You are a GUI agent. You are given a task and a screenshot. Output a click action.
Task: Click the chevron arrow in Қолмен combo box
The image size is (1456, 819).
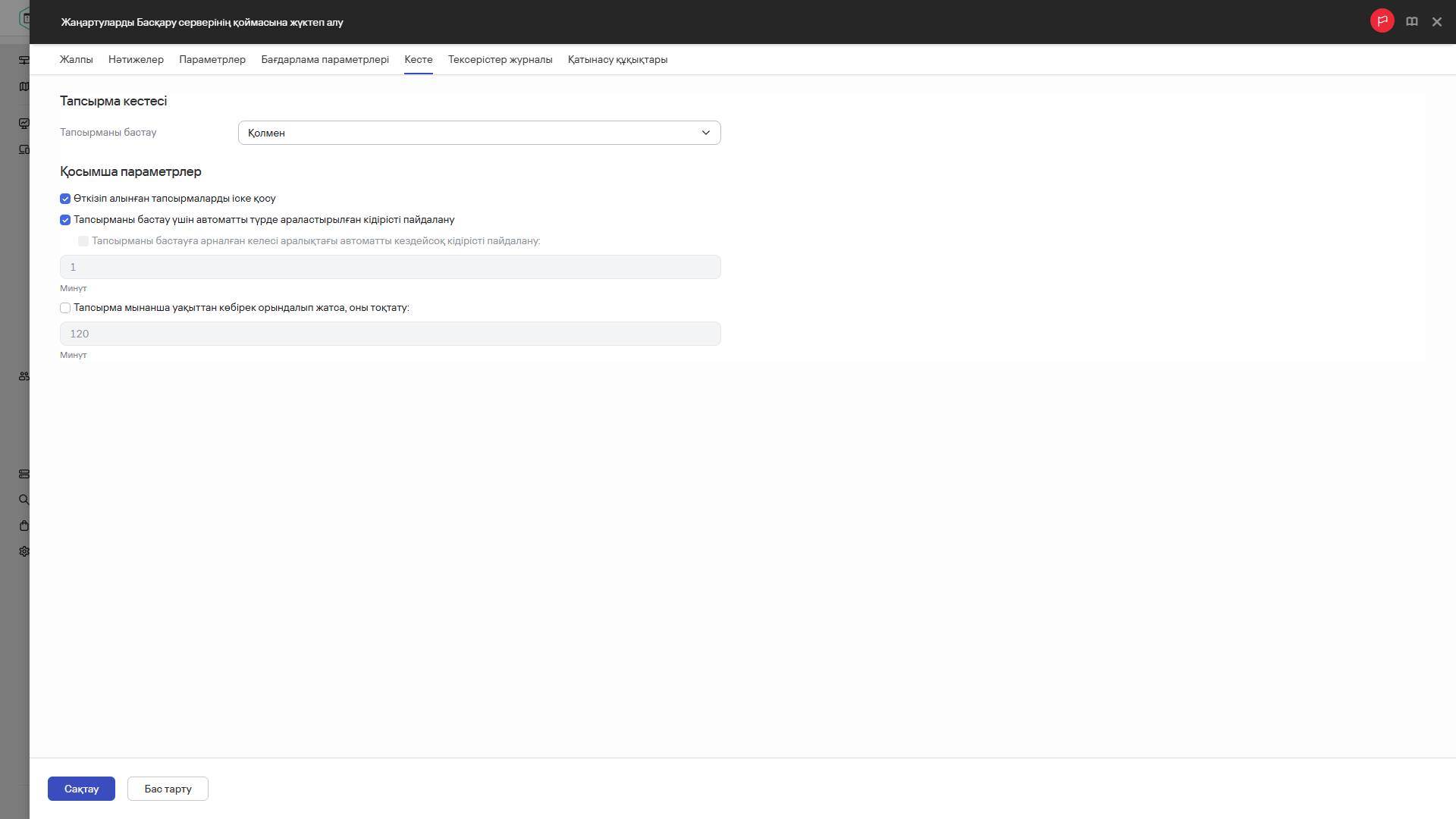(x=705, y=133)
